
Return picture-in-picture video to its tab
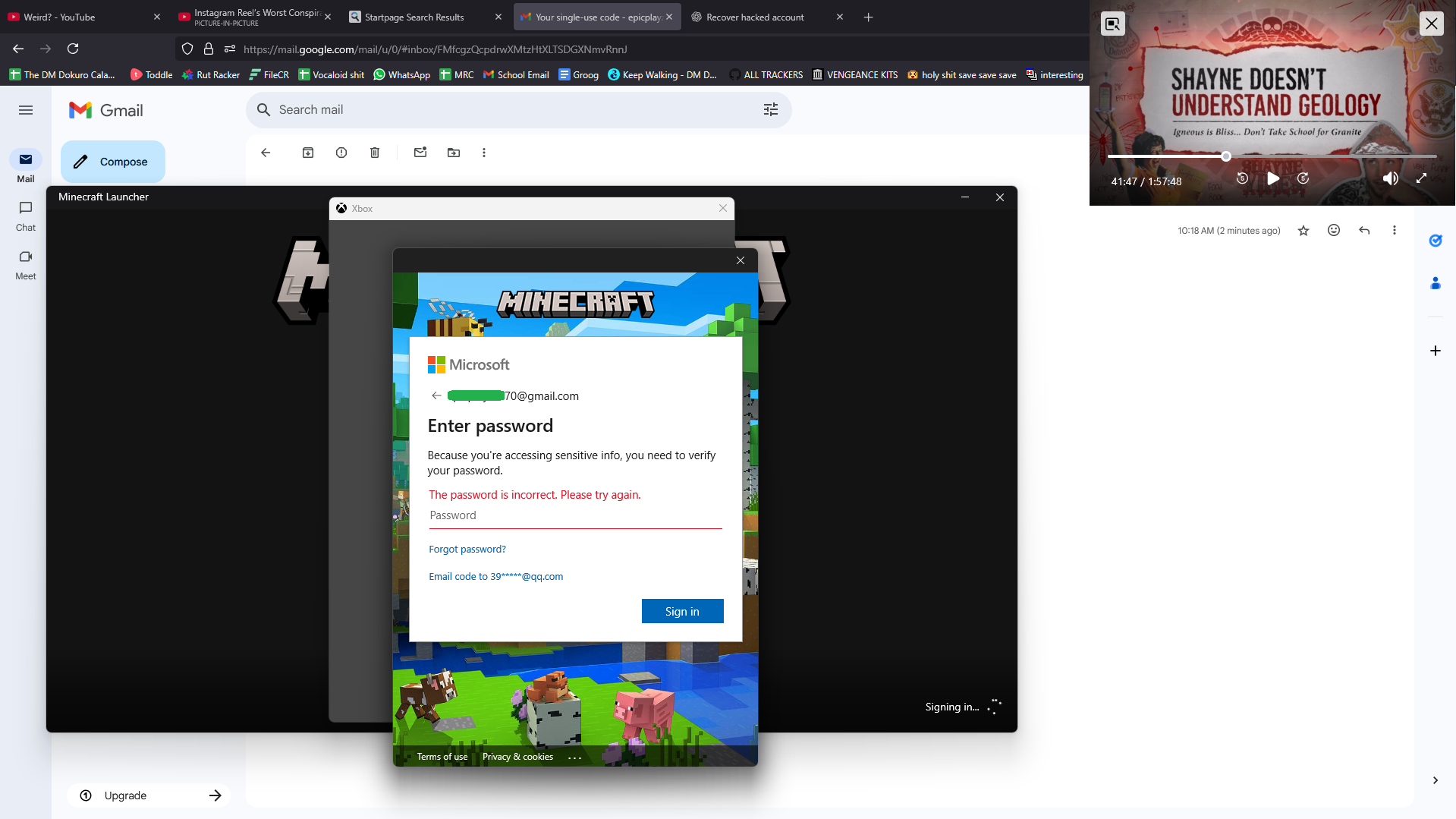coord(1112,24)
